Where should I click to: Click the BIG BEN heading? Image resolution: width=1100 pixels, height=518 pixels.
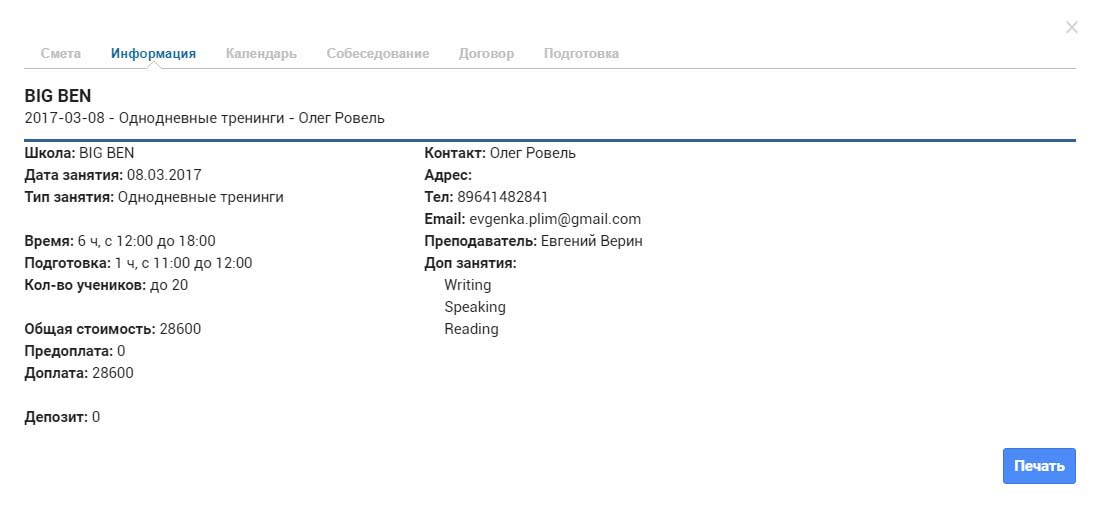[58, 96]
